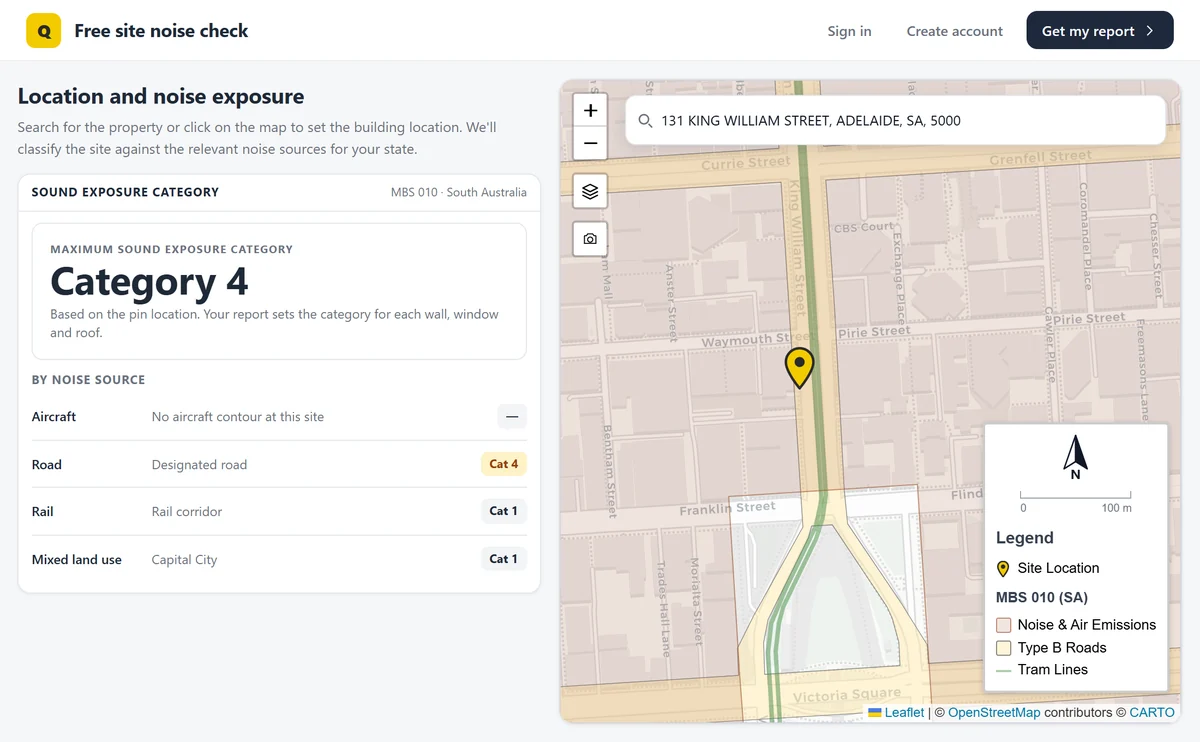Click the Noise & Air Emissions legend swatch
Image resolution: width=1200 pixels, height=742 pixels.
click(1003, 625)
